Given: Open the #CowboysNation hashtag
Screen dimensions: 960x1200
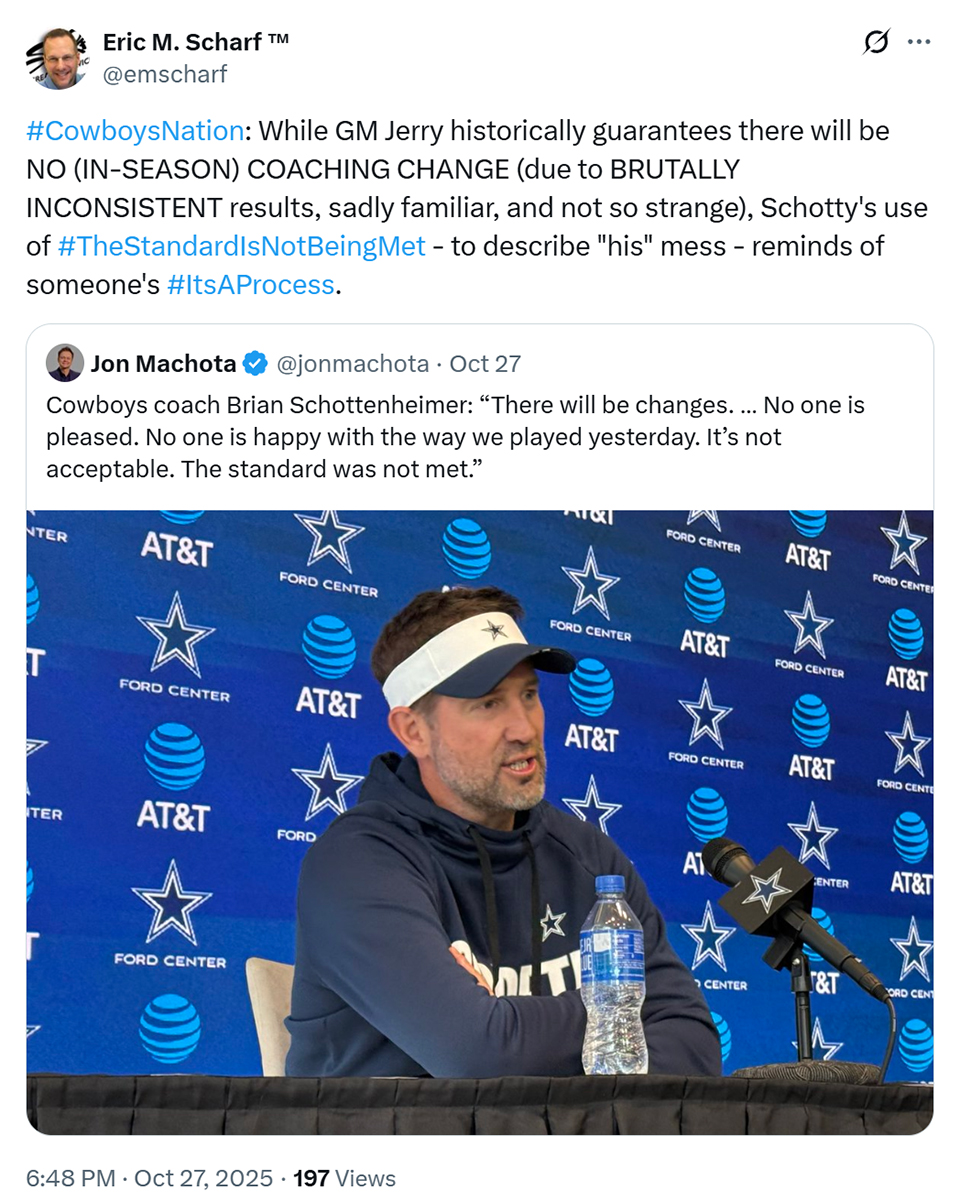Looking at the screenshot, I should [135, 131].
